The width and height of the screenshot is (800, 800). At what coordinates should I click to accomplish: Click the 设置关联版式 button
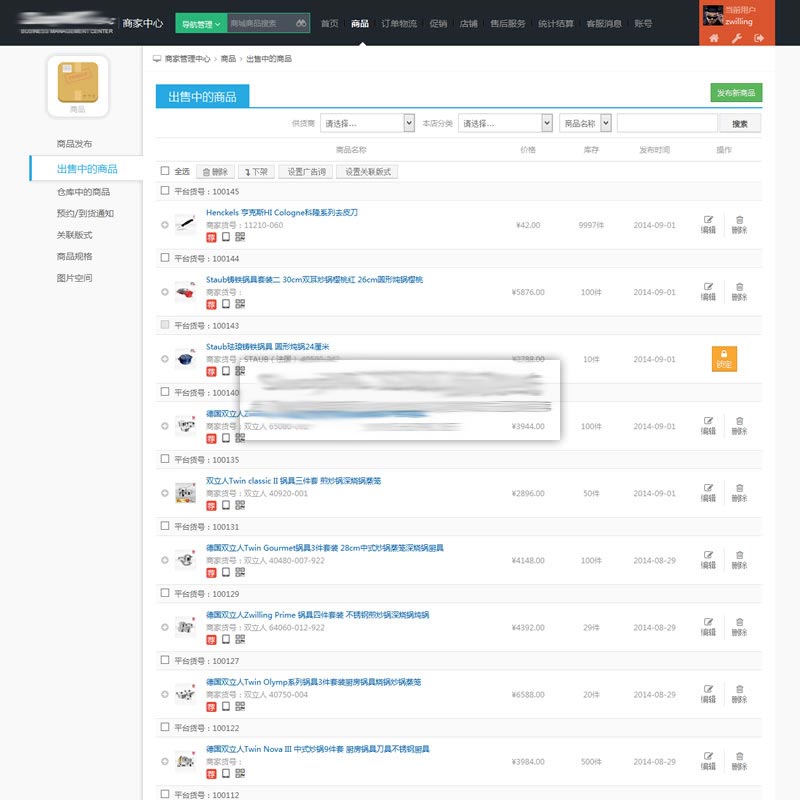click(x=367, y=171)
